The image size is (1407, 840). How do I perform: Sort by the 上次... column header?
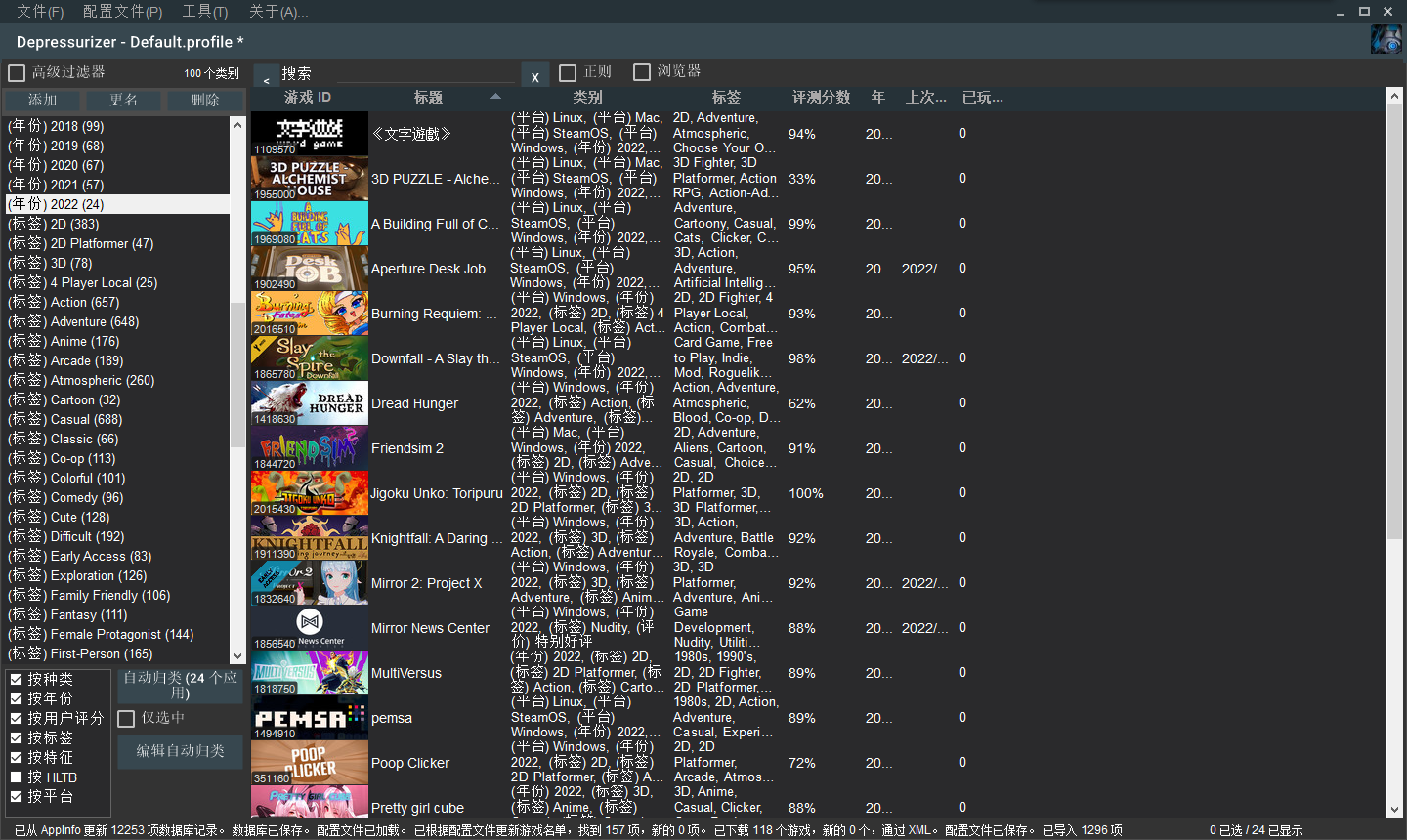pyautogui.click(x=926, y=98)
